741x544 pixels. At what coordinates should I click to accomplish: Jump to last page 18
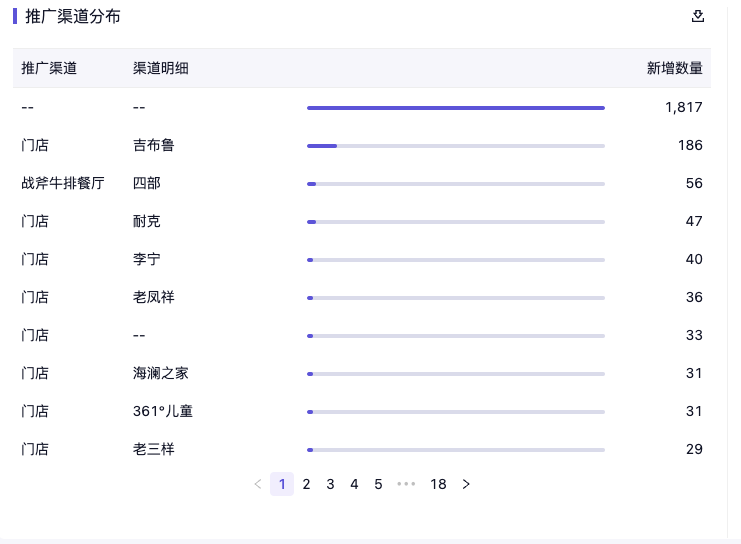(x=438, y=484)
